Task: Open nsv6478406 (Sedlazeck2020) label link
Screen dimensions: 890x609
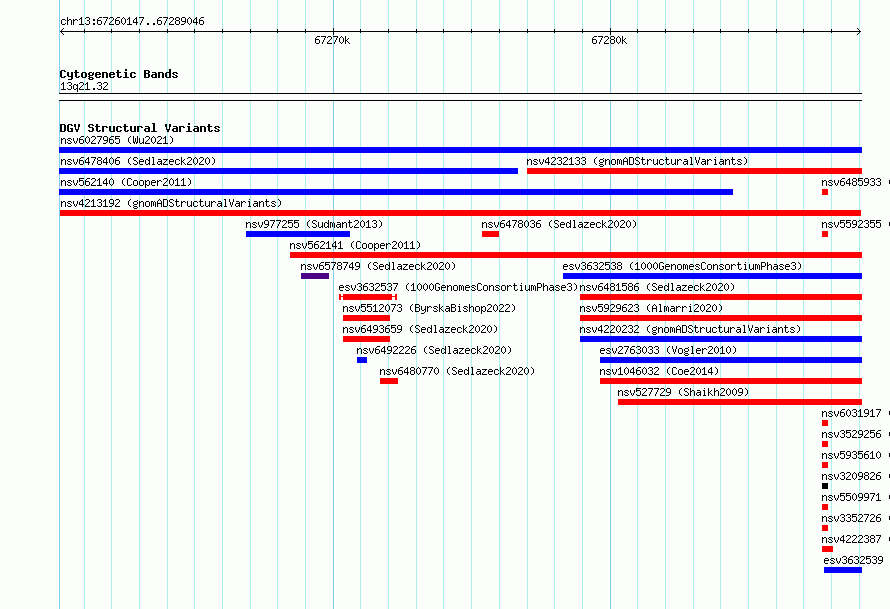Action: point(138,161)
